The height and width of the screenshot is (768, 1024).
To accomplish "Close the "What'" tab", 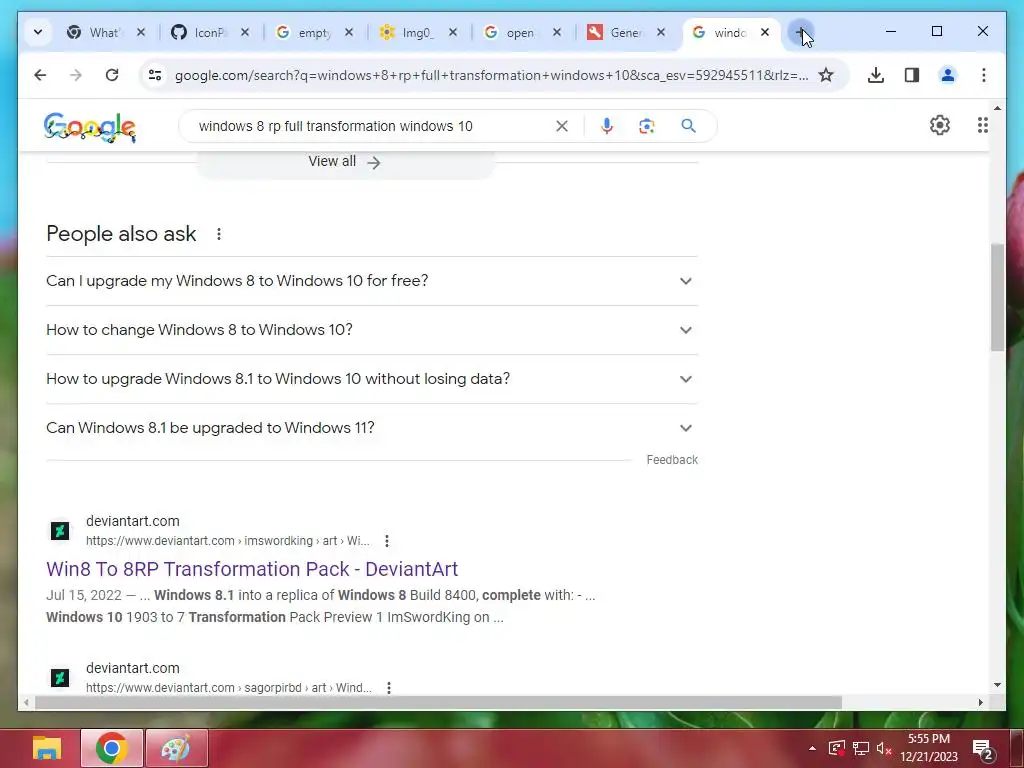I will (x=140, y=32).
